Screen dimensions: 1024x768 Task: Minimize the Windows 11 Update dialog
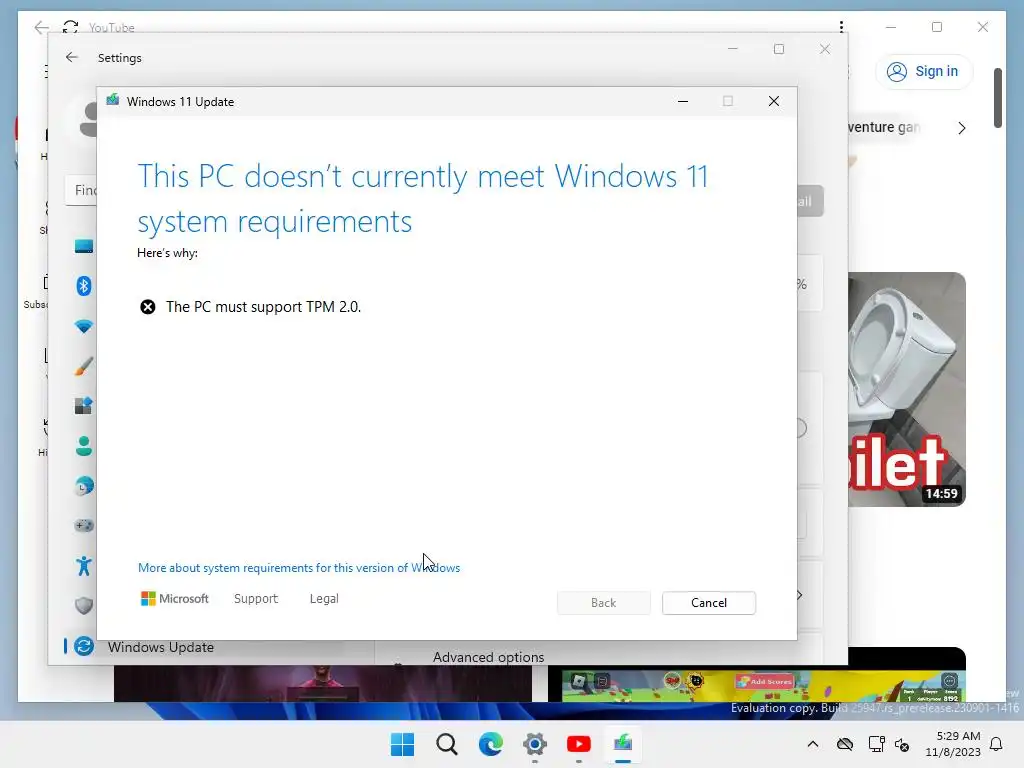point(682,101)
